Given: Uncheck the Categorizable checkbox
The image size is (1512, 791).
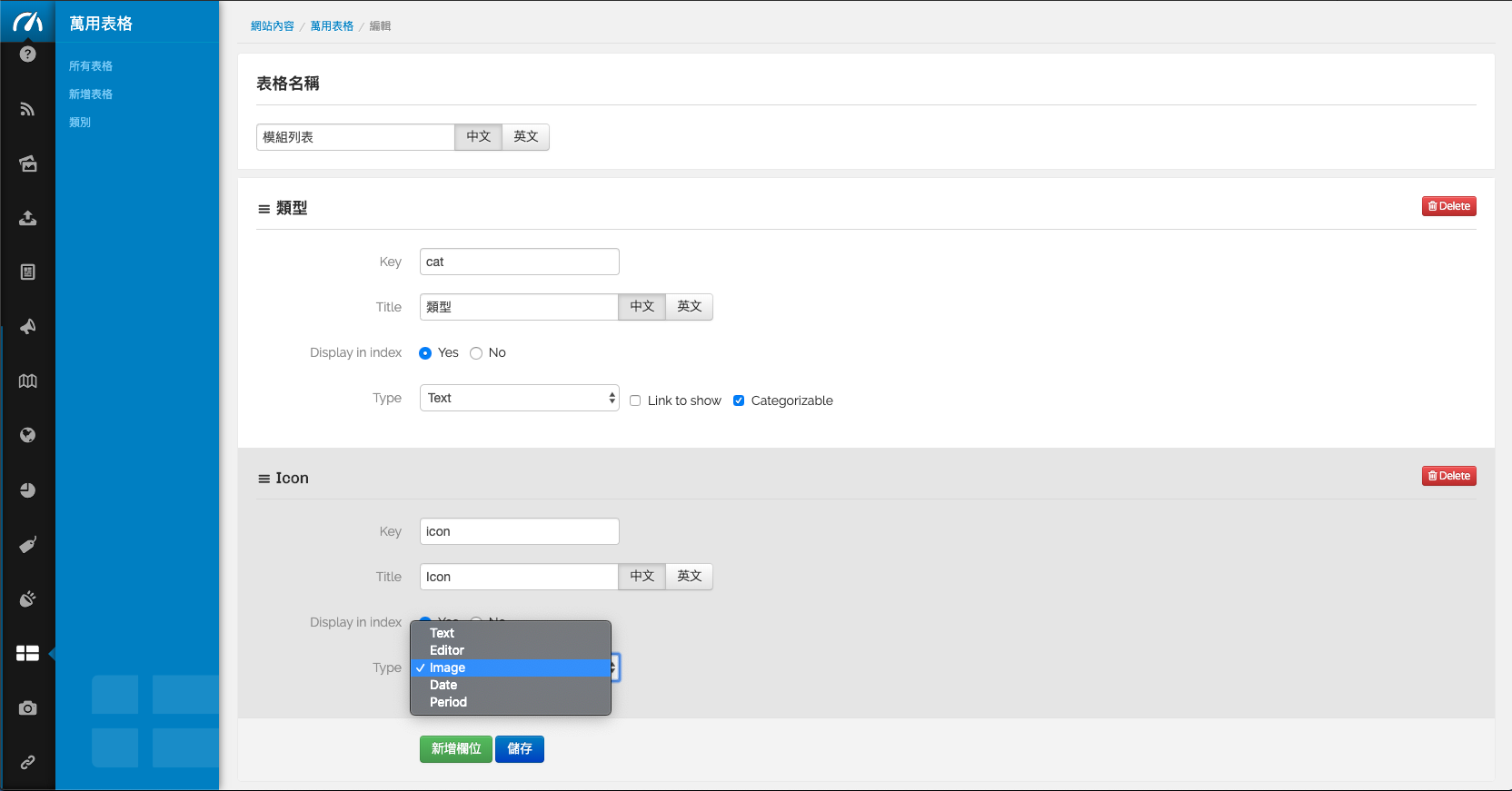Looking at the screenshot, I should pyautogui.click(x=739, y=400).
